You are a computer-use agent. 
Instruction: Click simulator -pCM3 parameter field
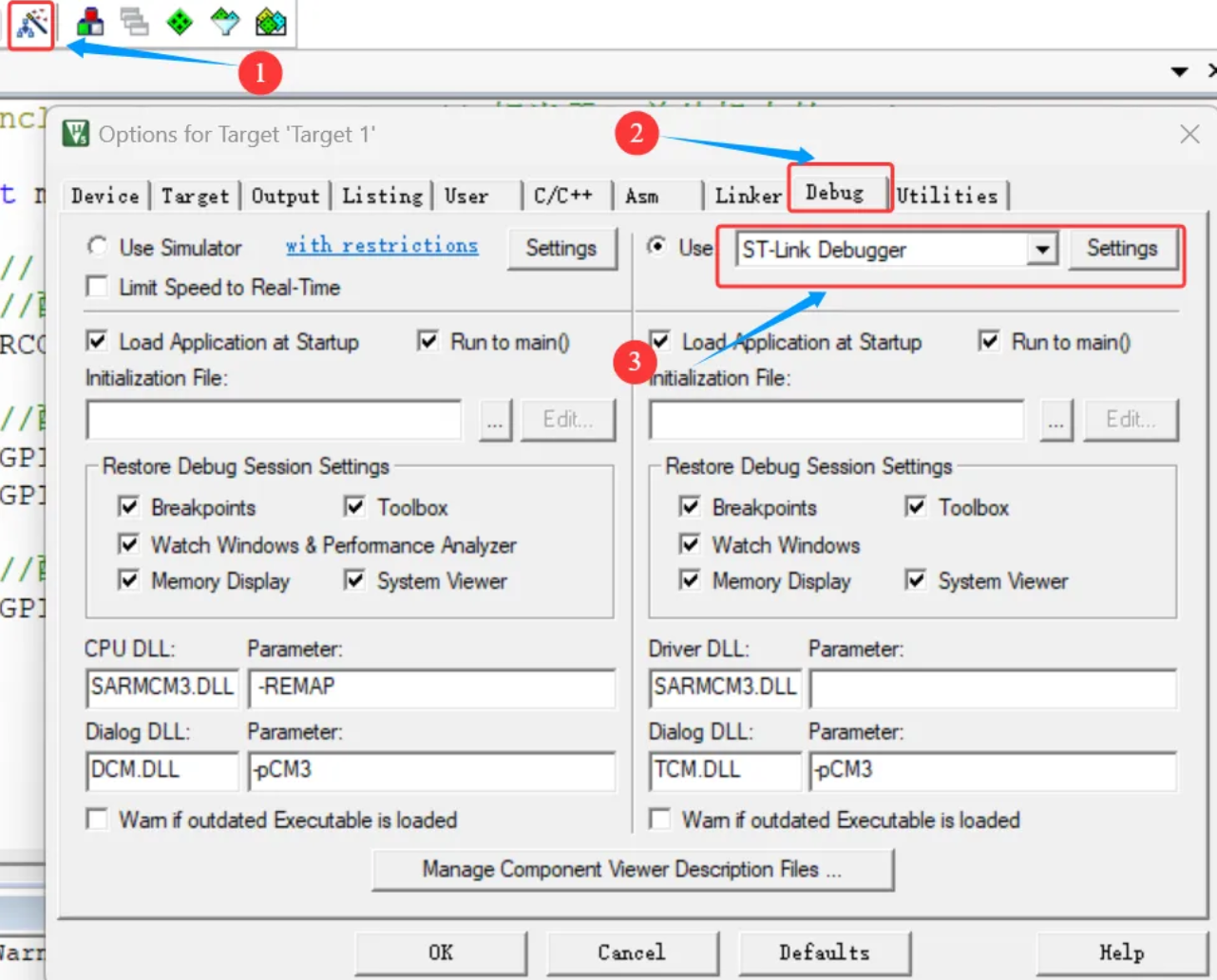(432, 770)
